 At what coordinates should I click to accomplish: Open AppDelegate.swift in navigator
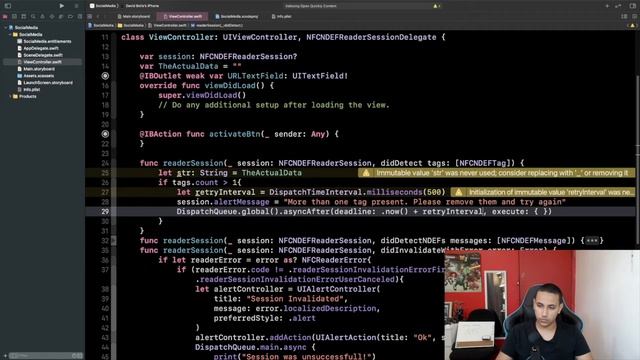38,48
